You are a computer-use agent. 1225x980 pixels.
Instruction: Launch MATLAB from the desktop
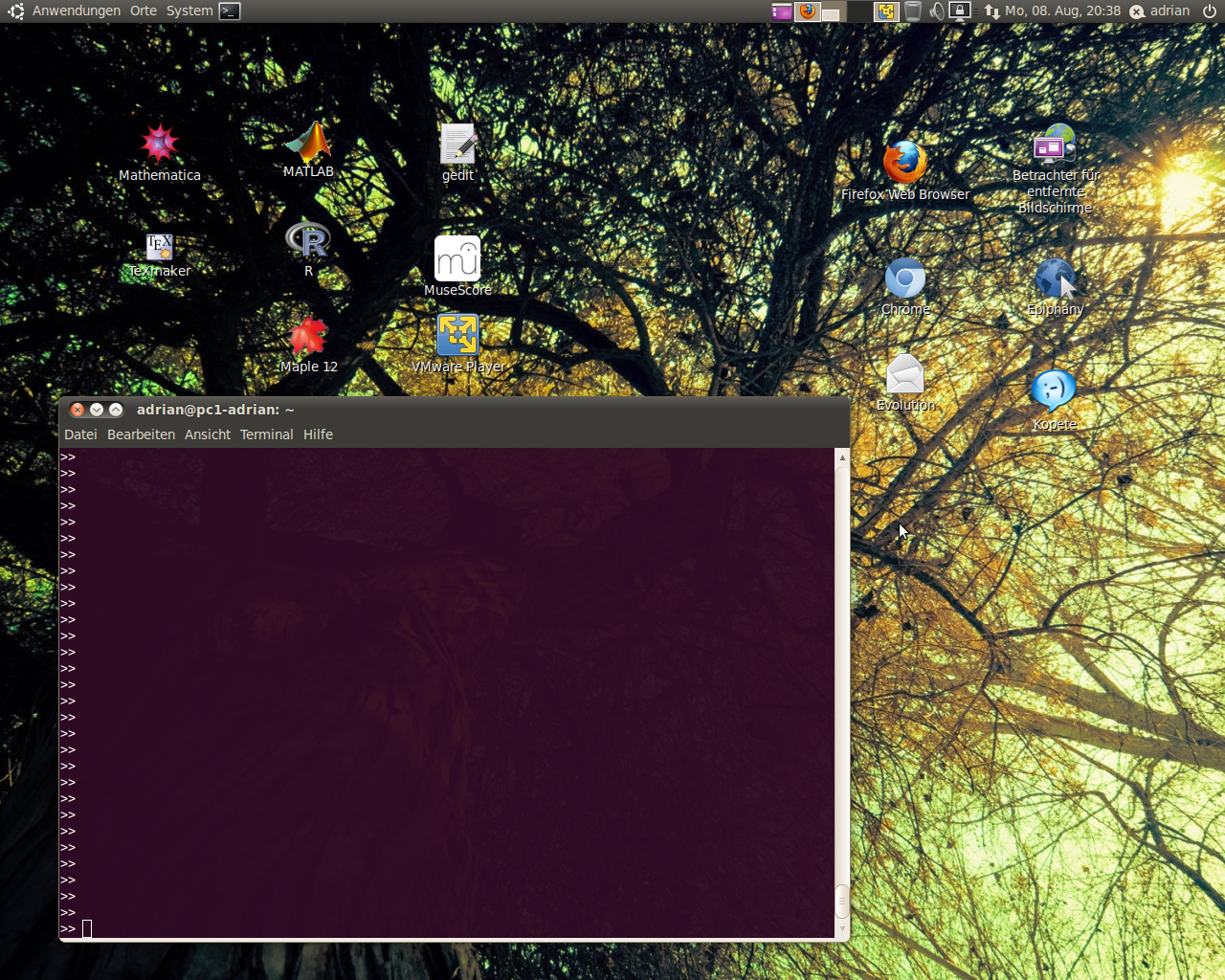coord(308,145)
